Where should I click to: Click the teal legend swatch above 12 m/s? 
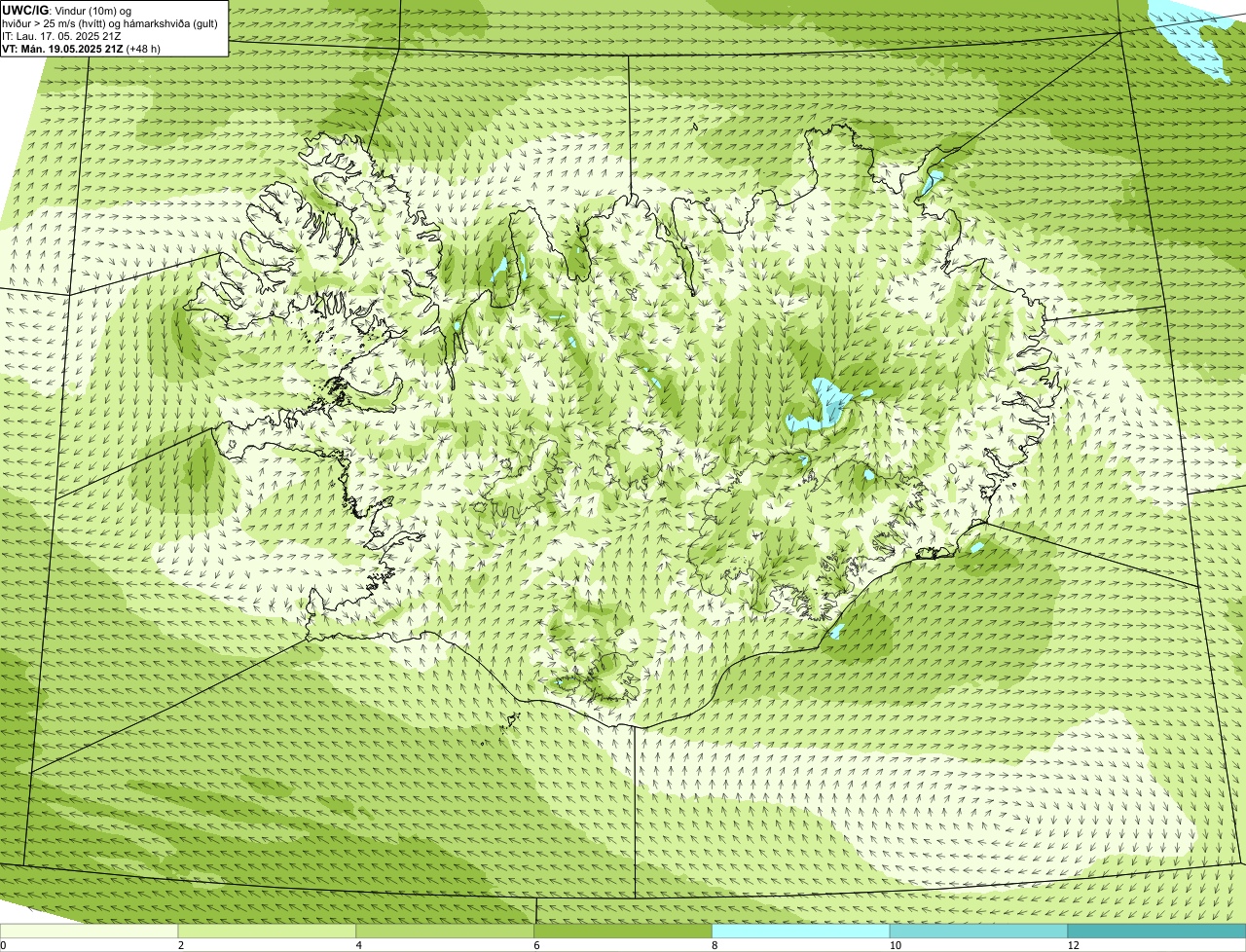pos(1156,931)
